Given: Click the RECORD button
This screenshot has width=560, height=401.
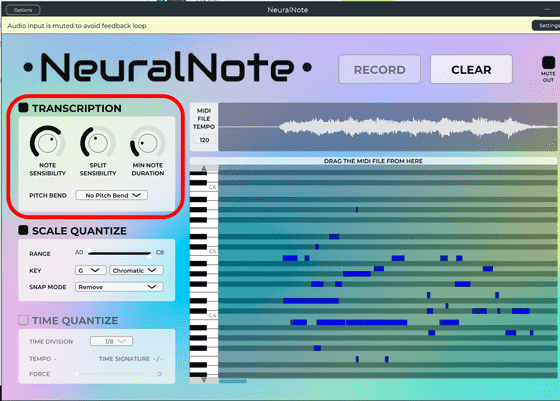Looking at the screenshot, I should (379, 69).
